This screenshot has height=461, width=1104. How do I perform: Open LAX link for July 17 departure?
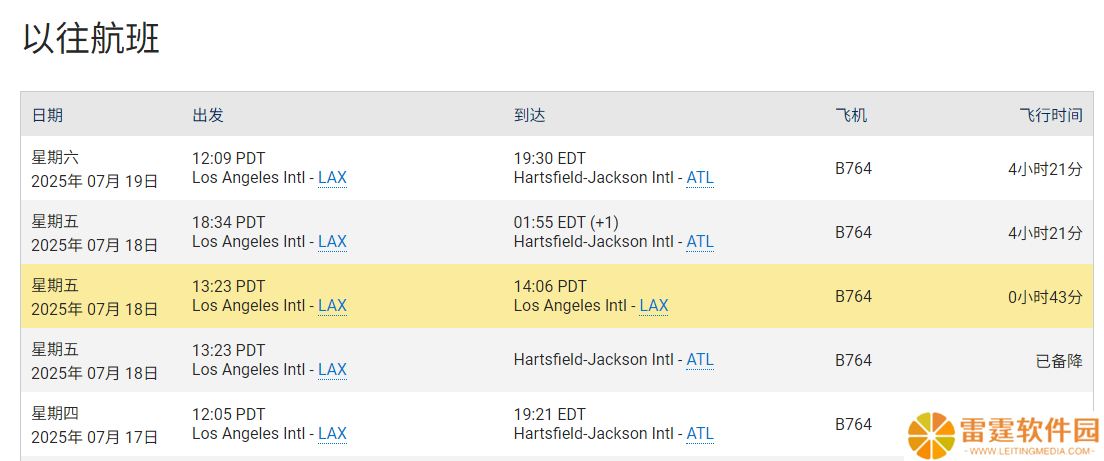[332, 434]
